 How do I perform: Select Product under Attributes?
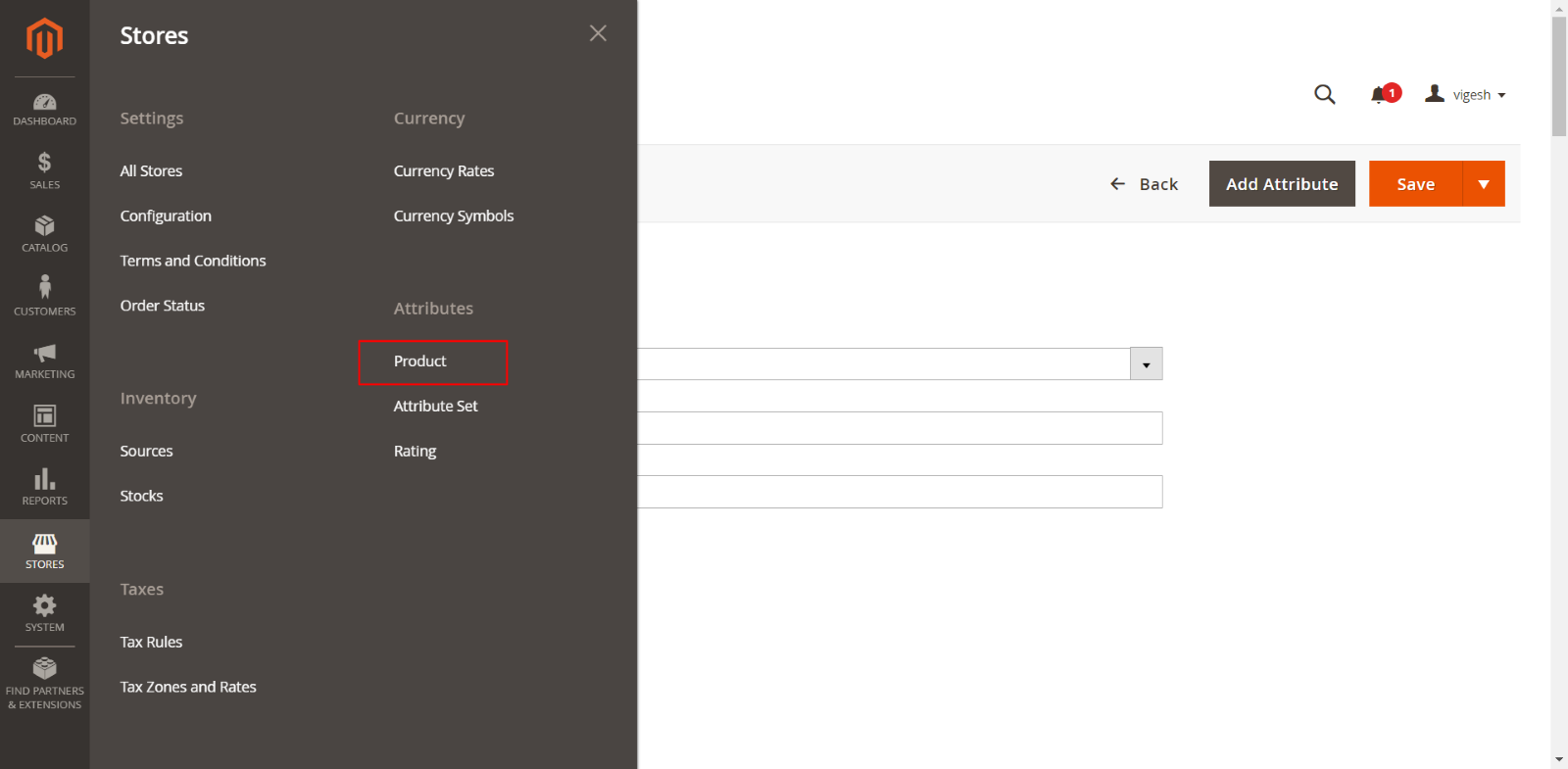pos(420,361)
